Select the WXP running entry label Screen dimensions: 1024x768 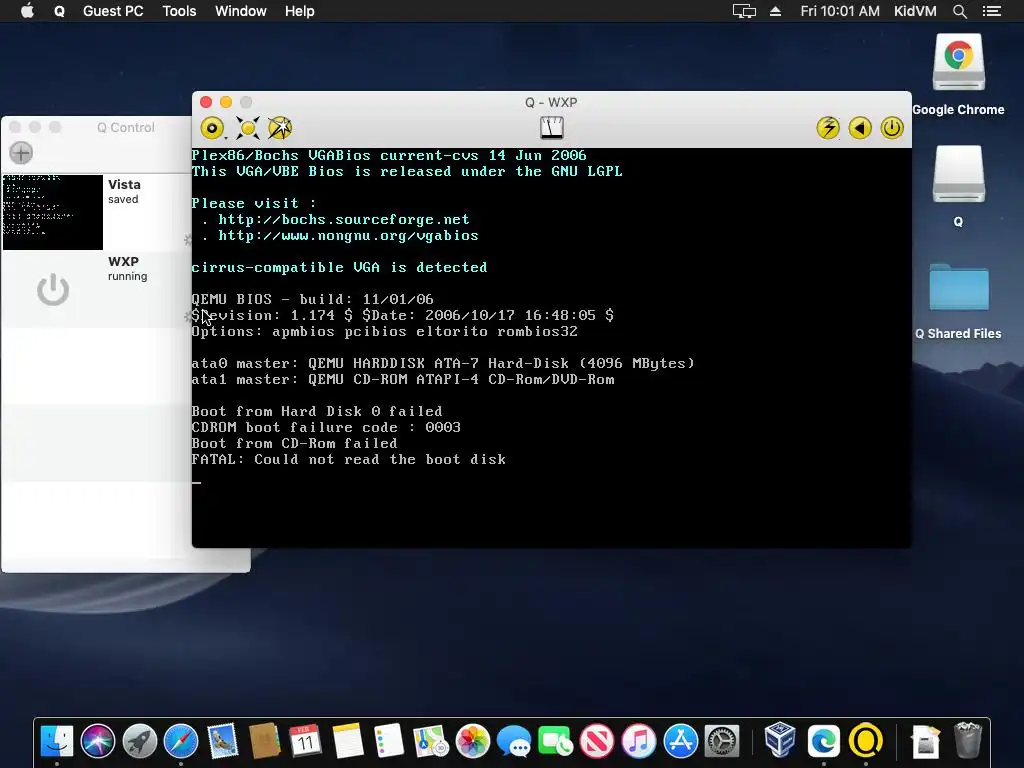(x=127, y=276)
